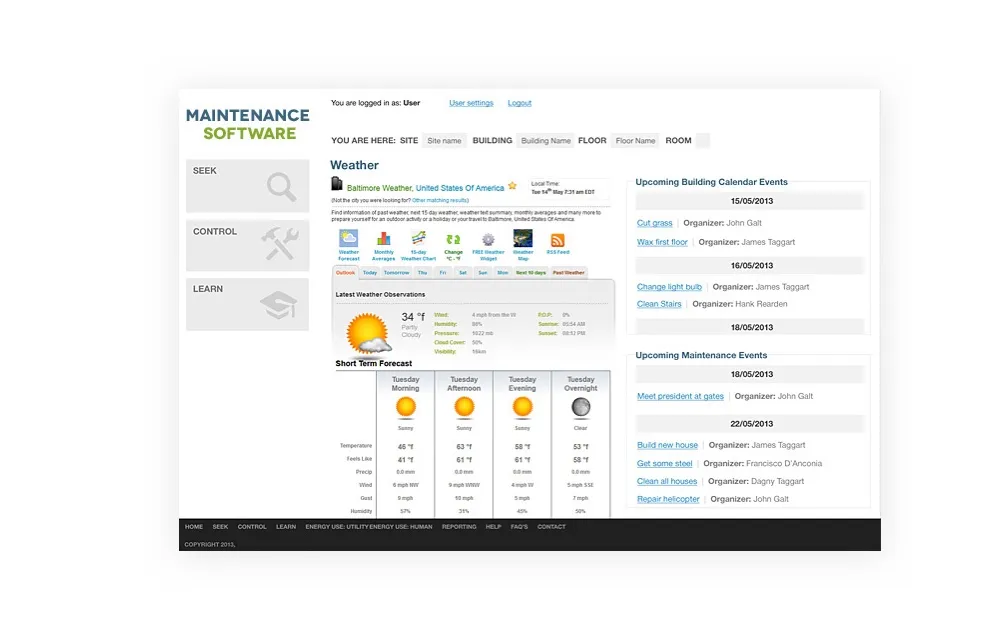
Task: Open the Meet president at gates event
Action: 680,396
